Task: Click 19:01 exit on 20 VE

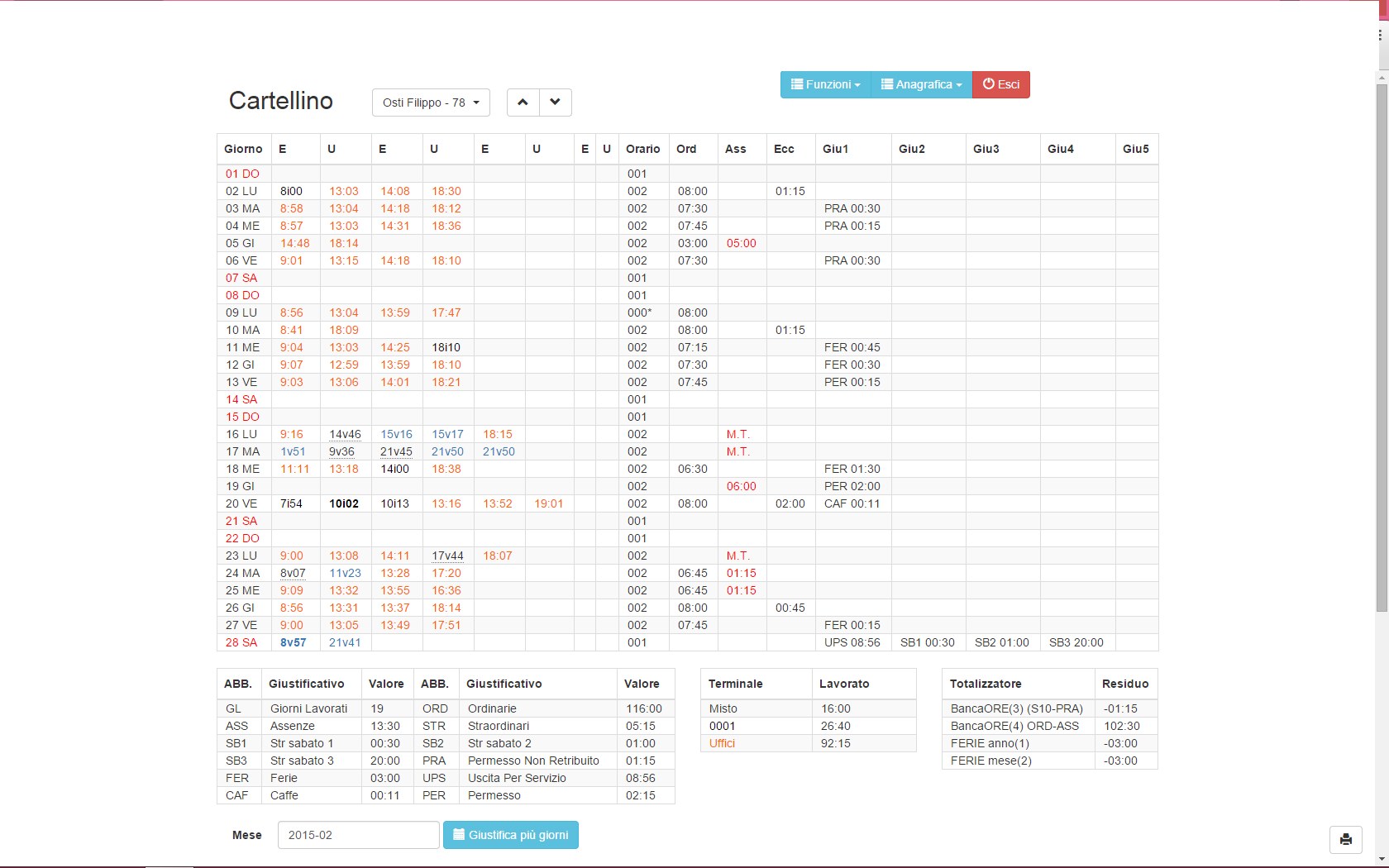Action: [549, 503]
